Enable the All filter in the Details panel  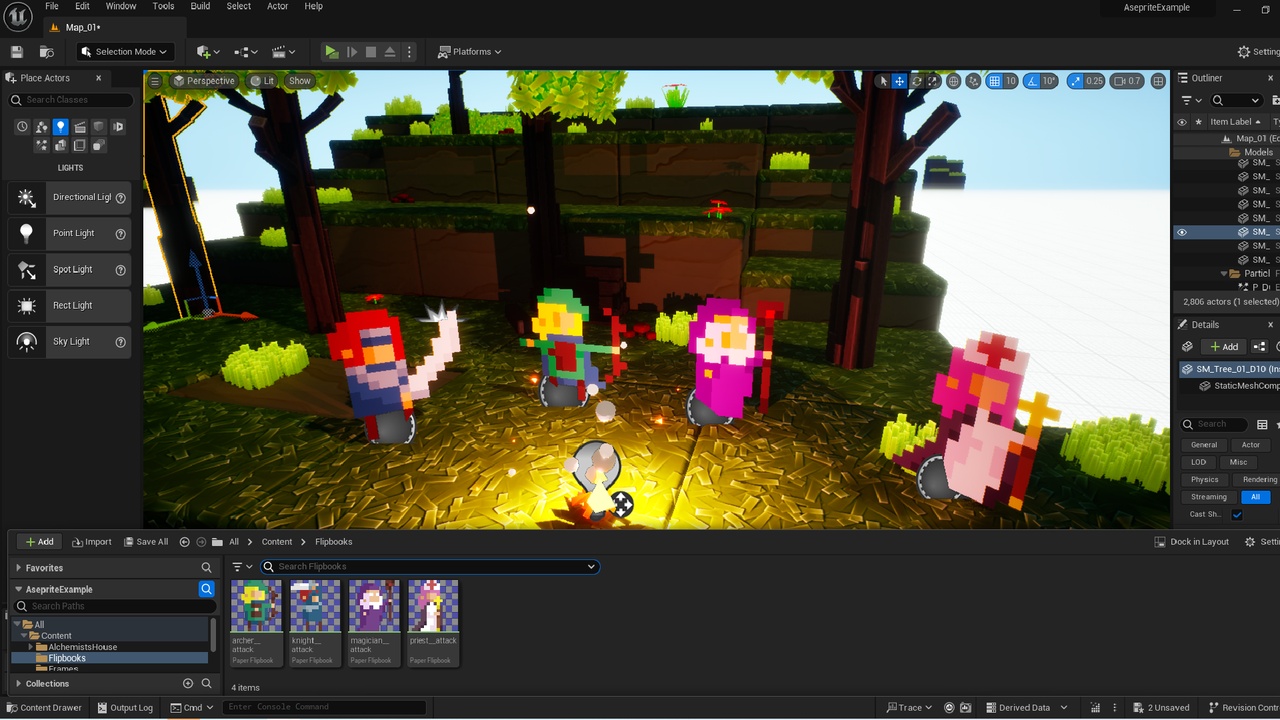[x=1255, y=497]
